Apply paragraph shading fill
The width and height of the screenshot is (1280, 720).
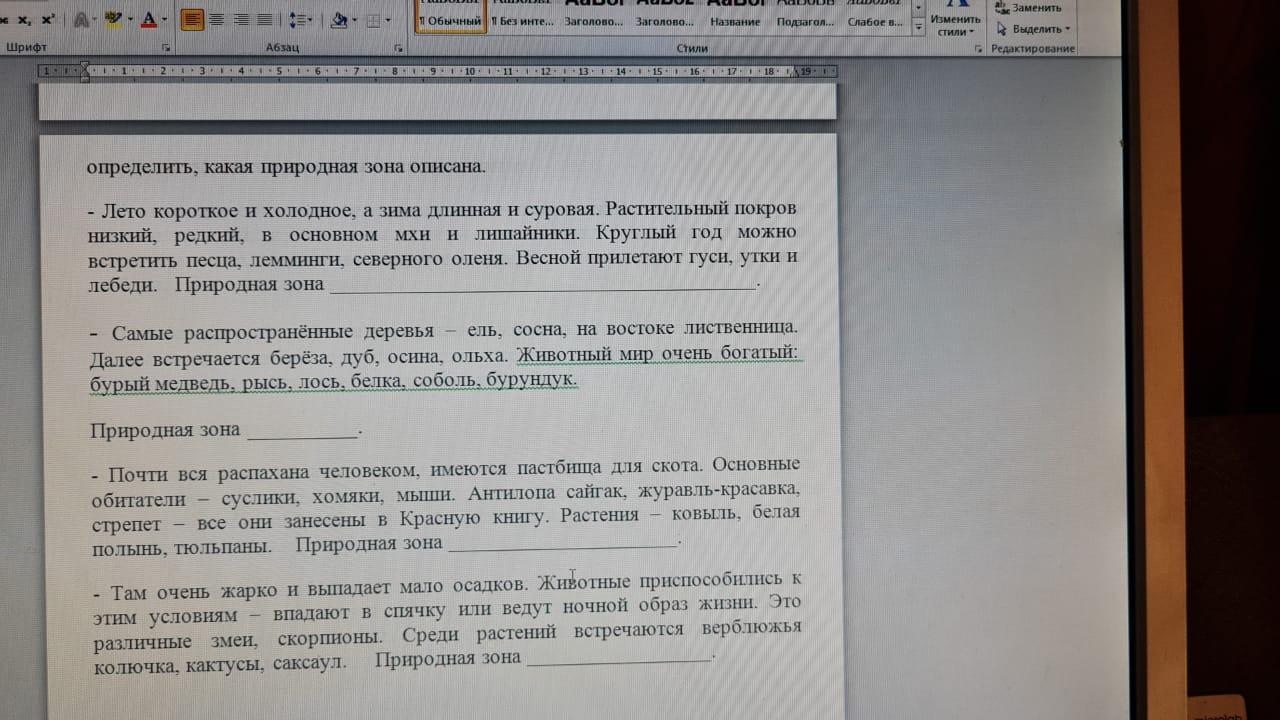tap(338, 20)
